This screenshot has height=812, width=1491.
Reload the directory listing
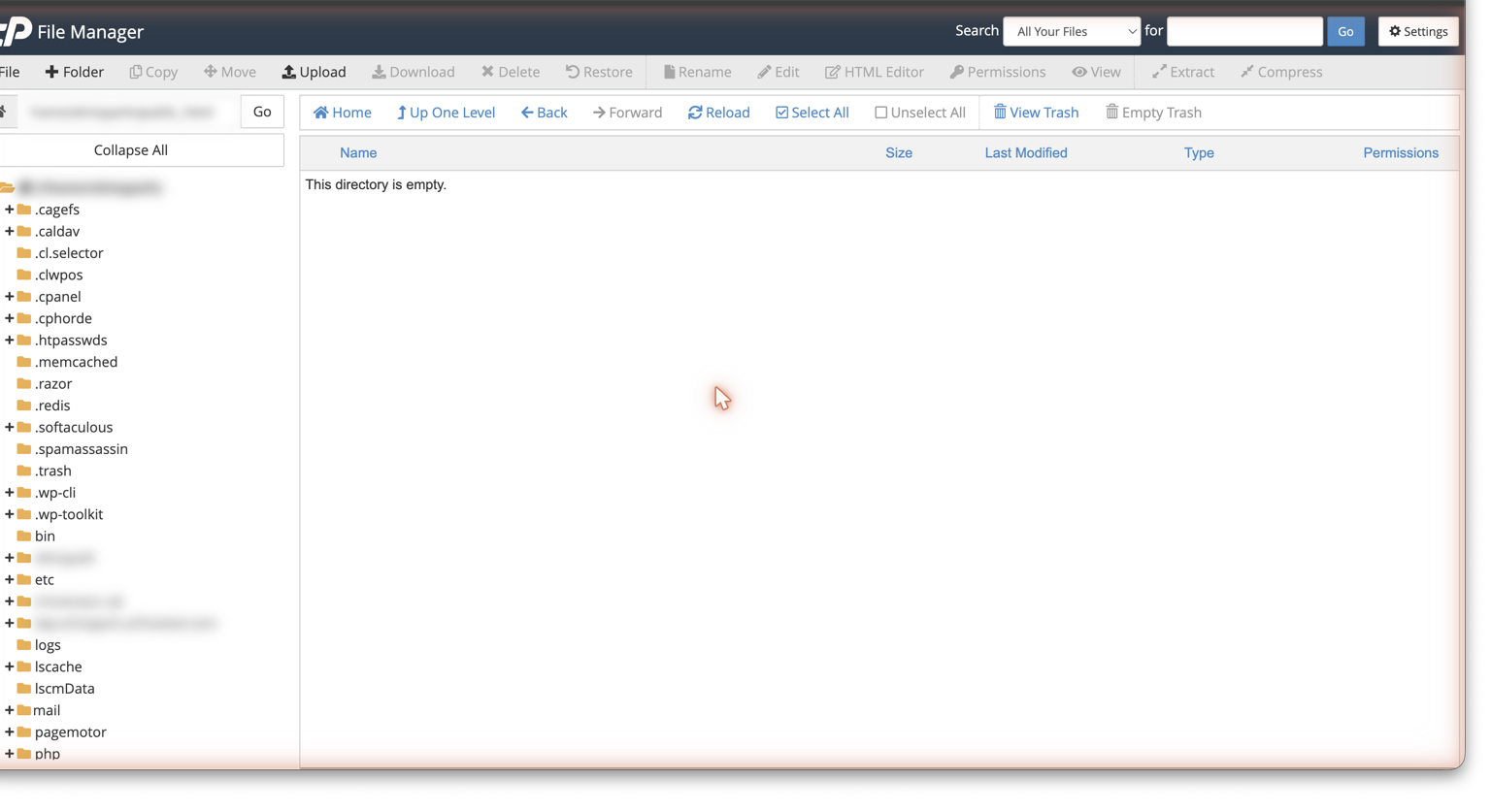(719, 113)
